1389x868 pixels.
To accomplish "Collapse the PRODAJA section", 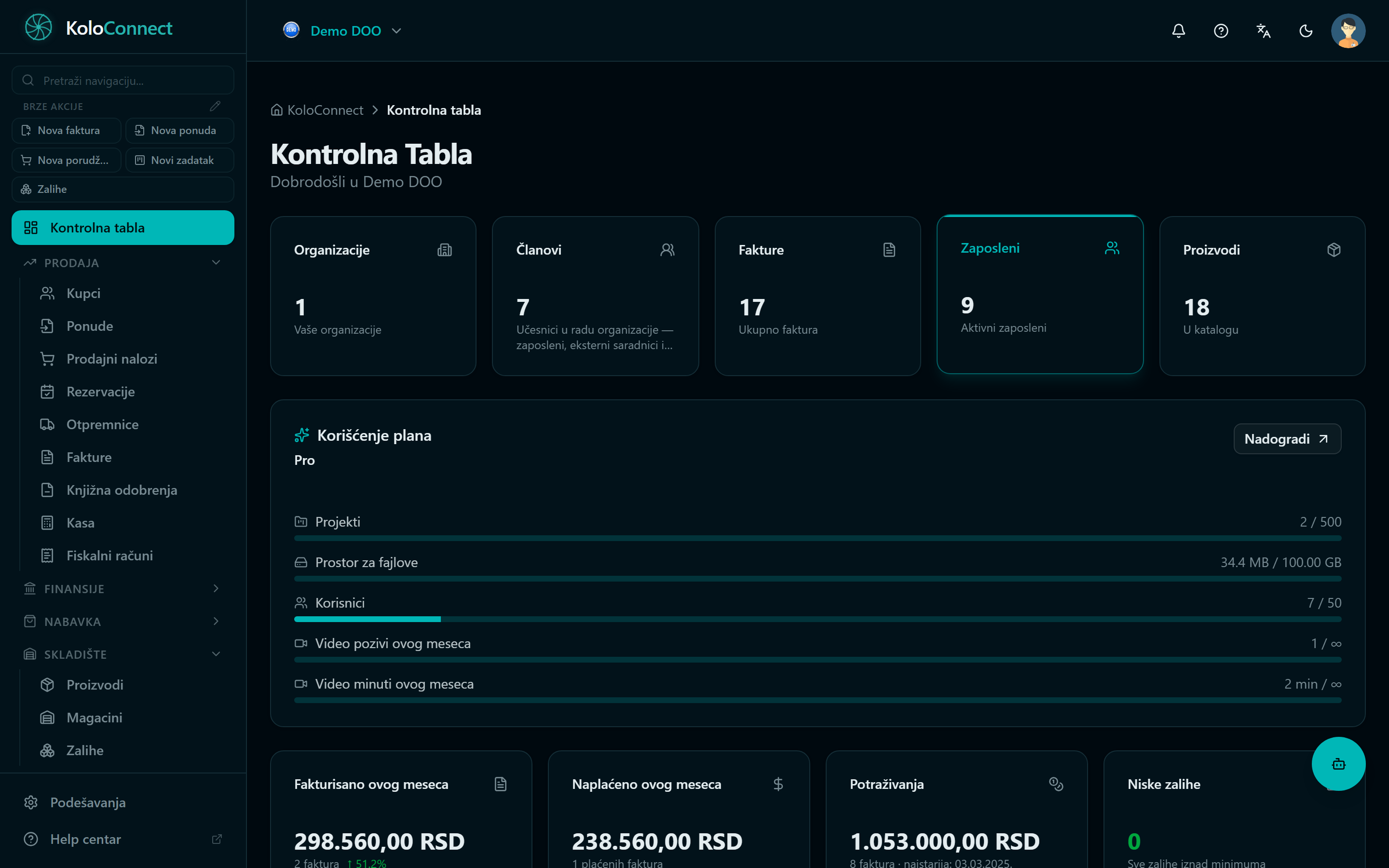I will tap(123, 263).
